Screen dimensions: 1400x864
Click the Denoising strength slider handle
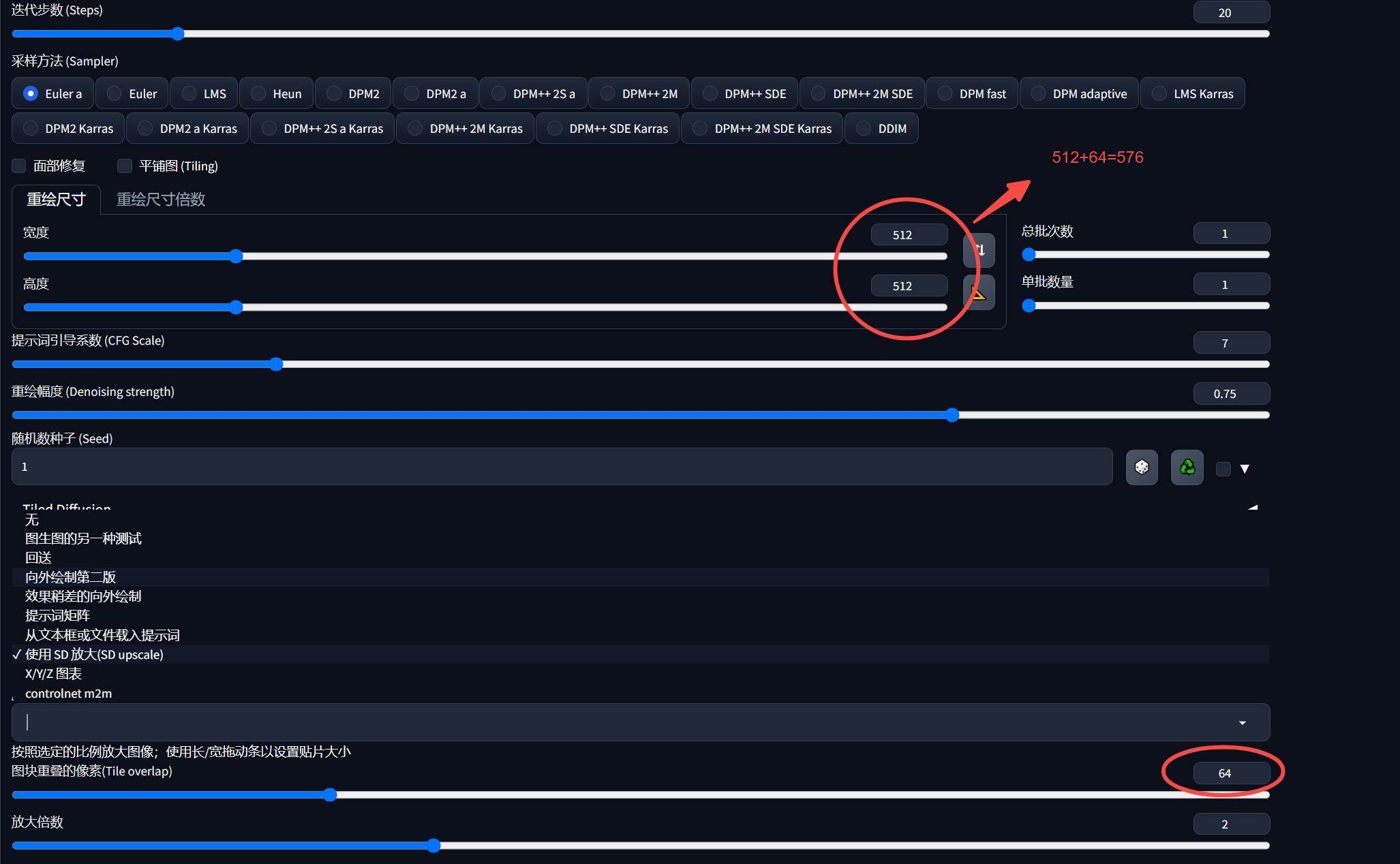tap(953, 415)
